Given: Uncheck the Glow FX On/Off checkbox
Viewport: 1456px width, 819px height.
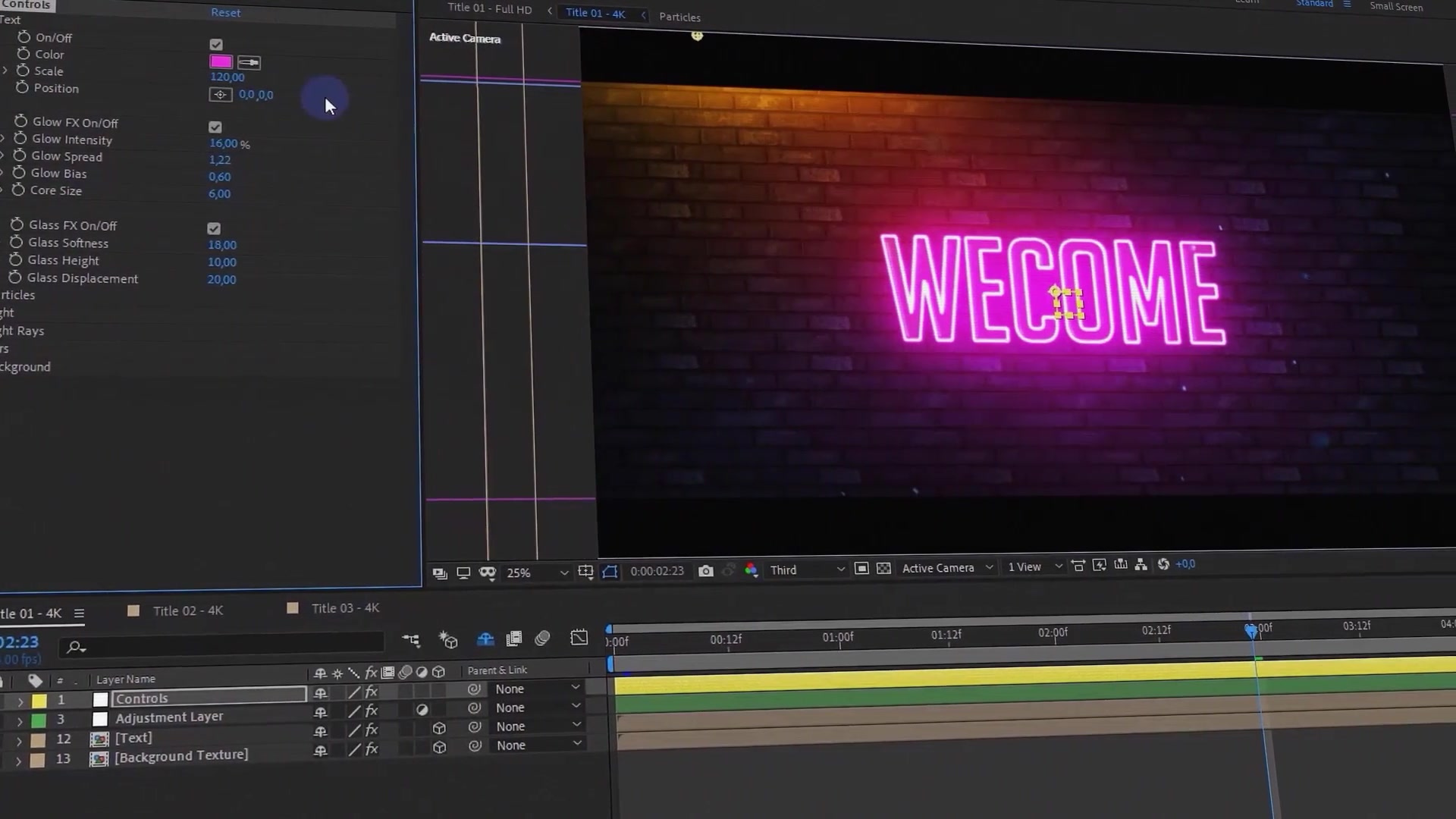Looking at the screenshot, I should (215, 127).
